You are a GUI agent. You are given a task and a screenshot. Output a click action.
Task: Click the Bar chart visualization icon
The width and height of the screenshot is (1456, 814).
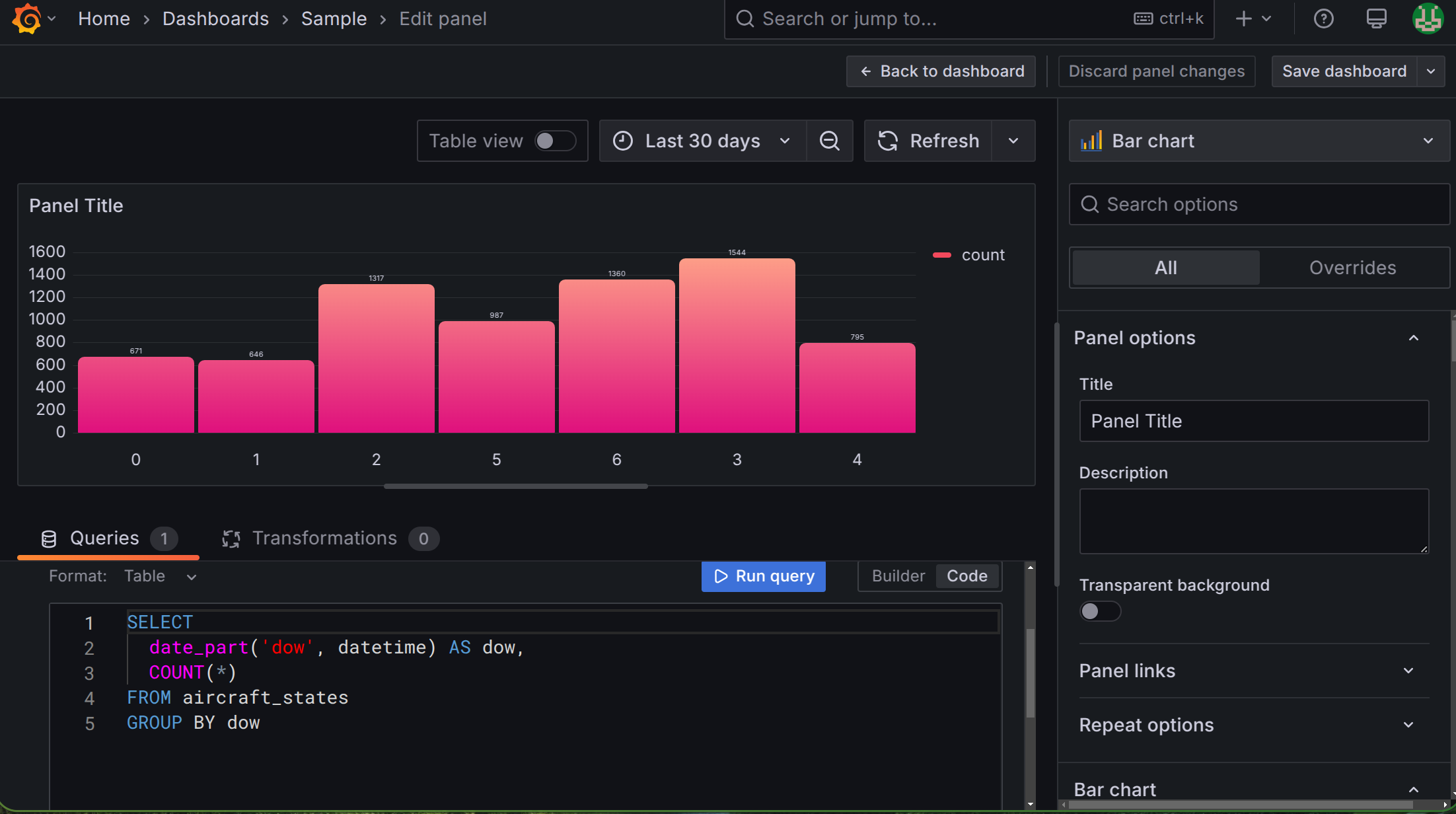click(1091, 141)
